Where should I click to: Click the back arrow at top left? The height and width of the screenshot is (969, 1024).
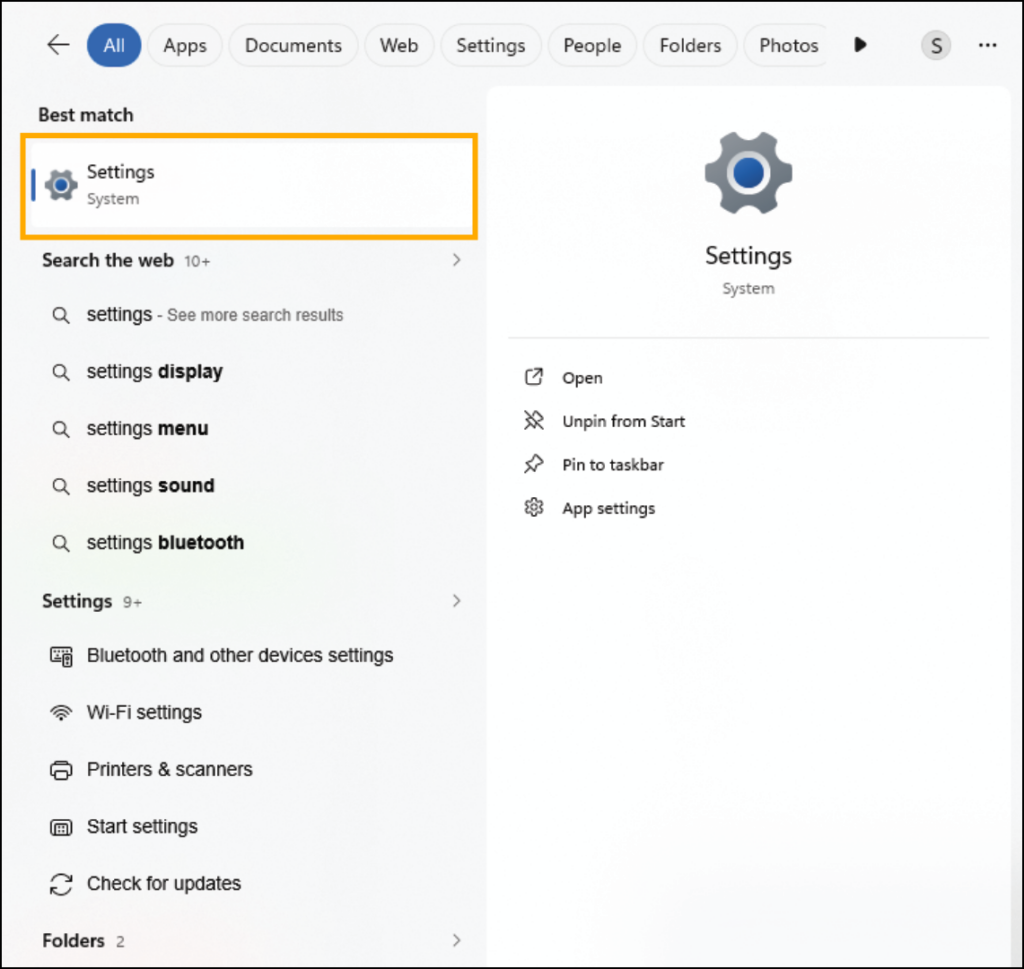[x=57, y=44]
